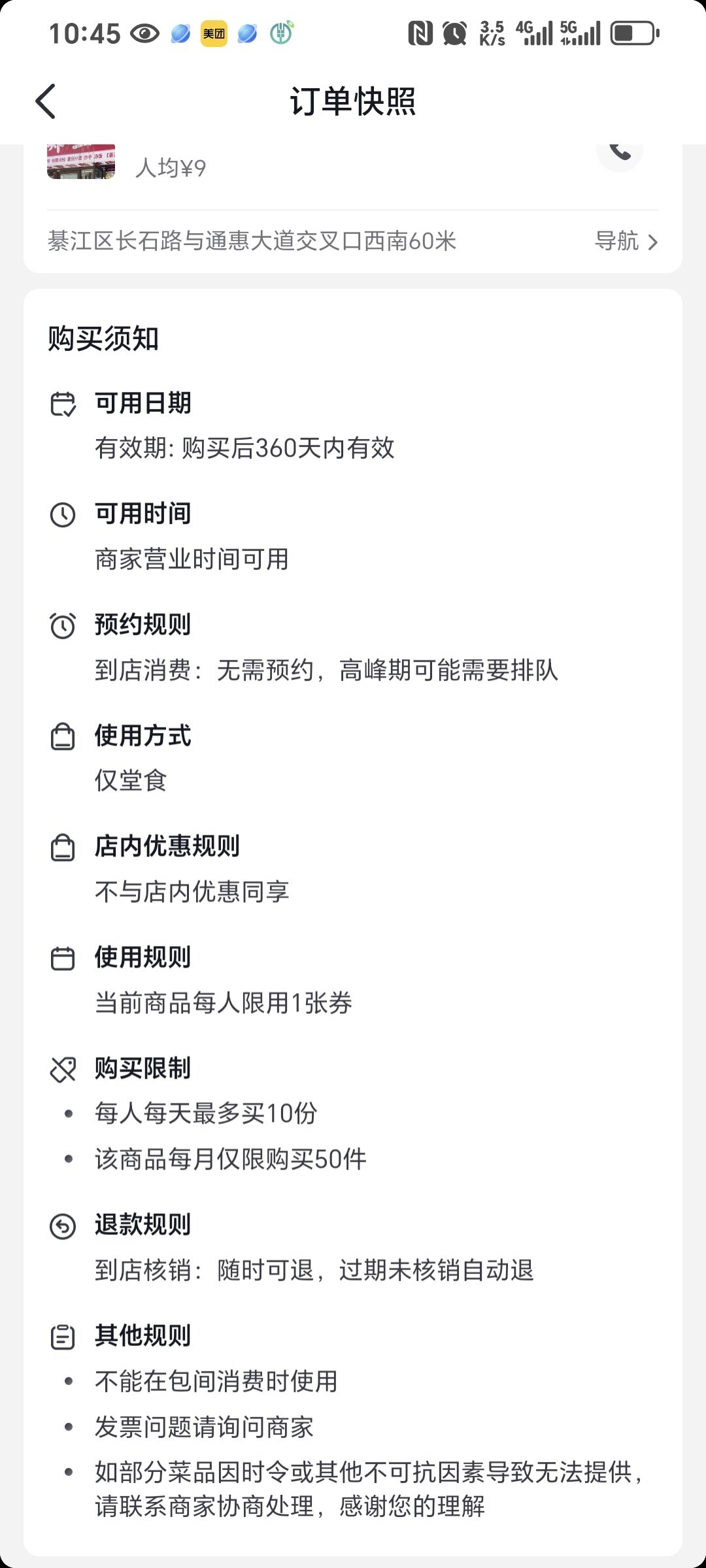Tap the Meituan notification icon in status bar
Viewport: 706px width, 1568px height.
(214, 33)
